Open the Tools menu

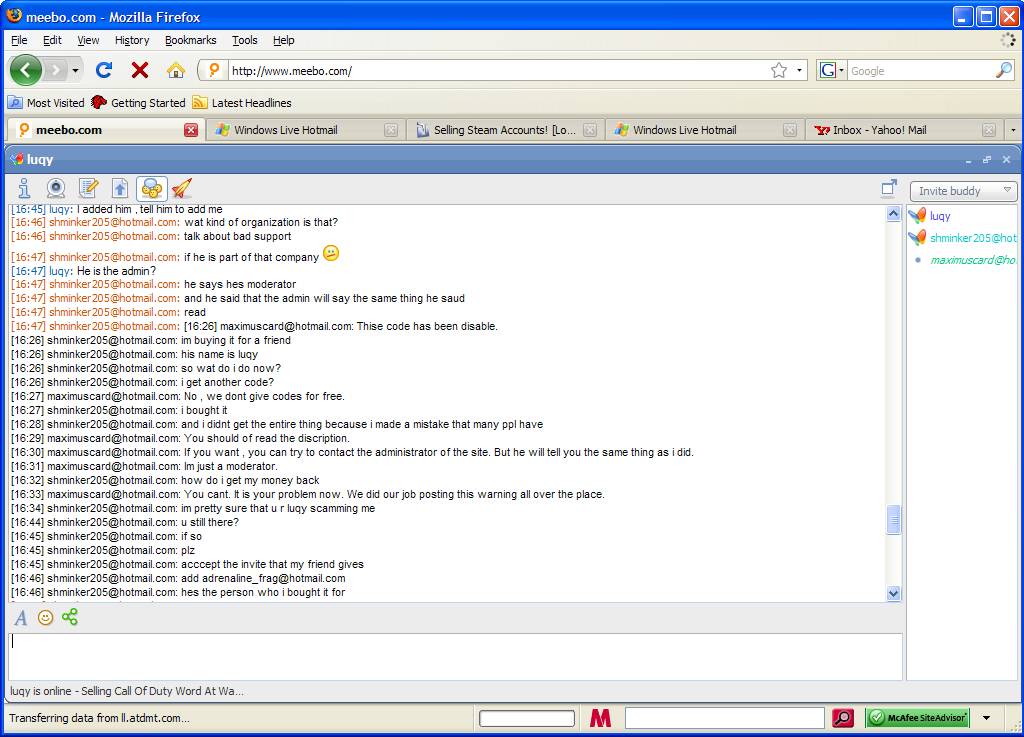point(245,40)
